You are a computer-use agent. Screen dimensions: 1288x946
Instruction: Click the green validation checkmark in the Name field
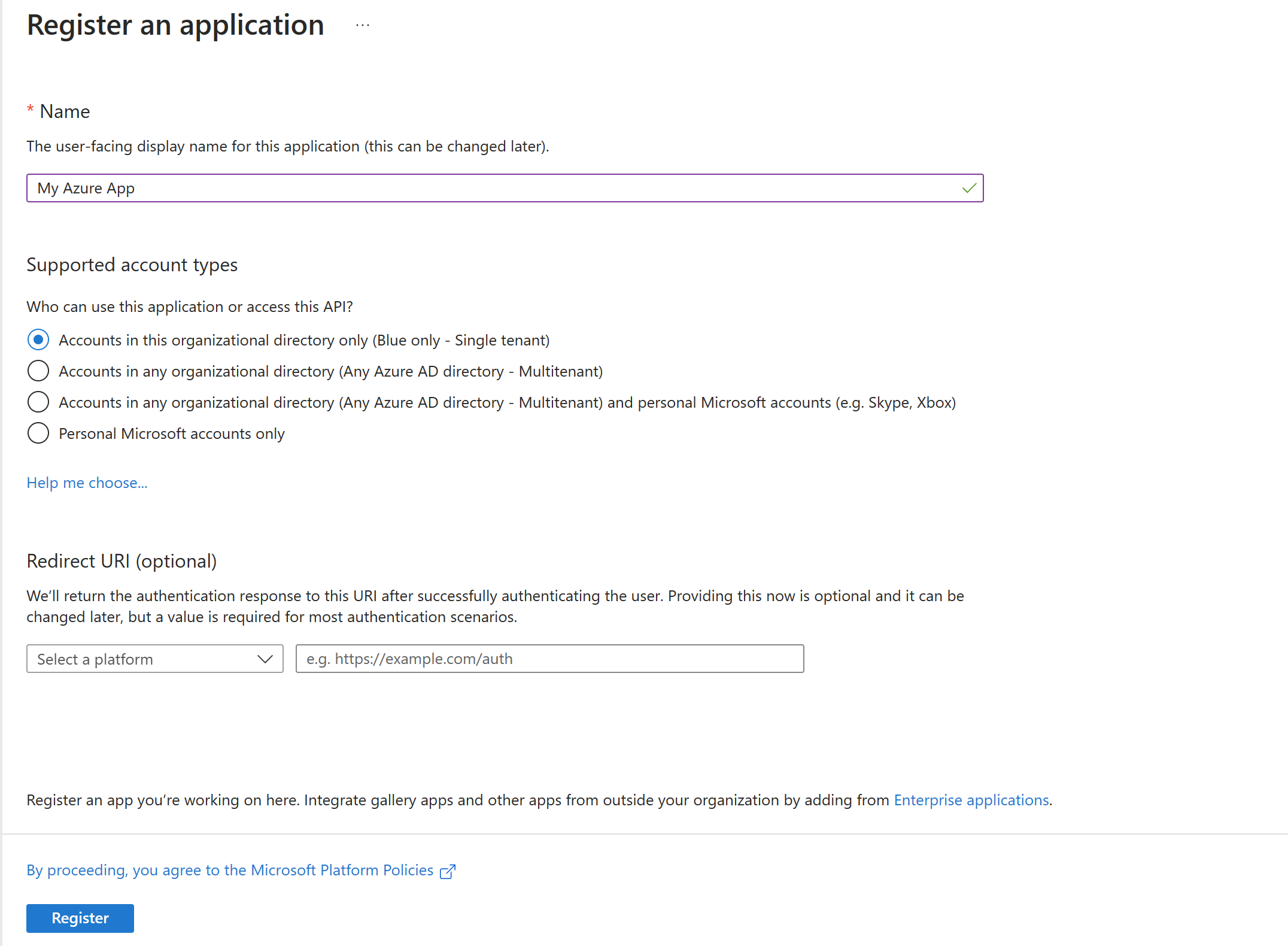[x=968, y=188]
